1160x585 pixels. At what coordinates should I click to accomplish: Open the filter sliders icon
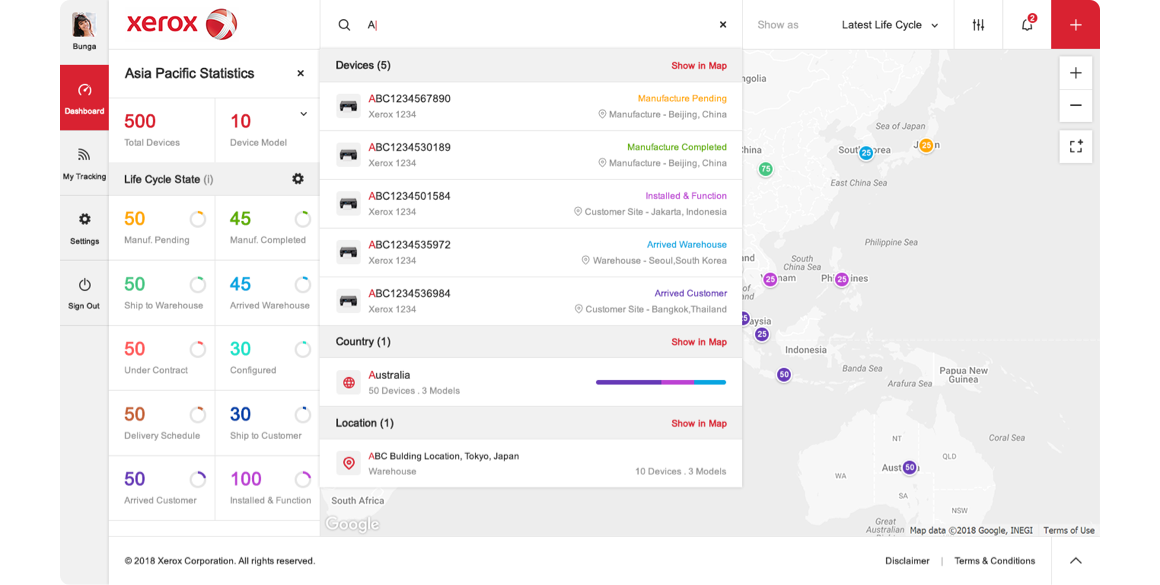(978, 24)
